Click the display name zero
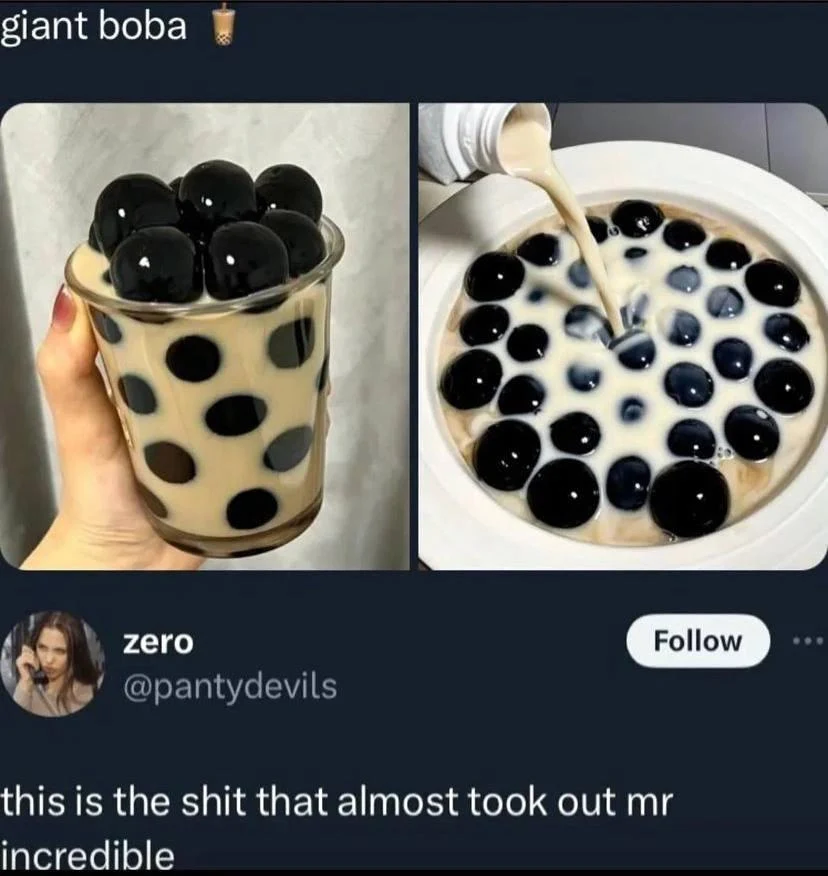 158,642
